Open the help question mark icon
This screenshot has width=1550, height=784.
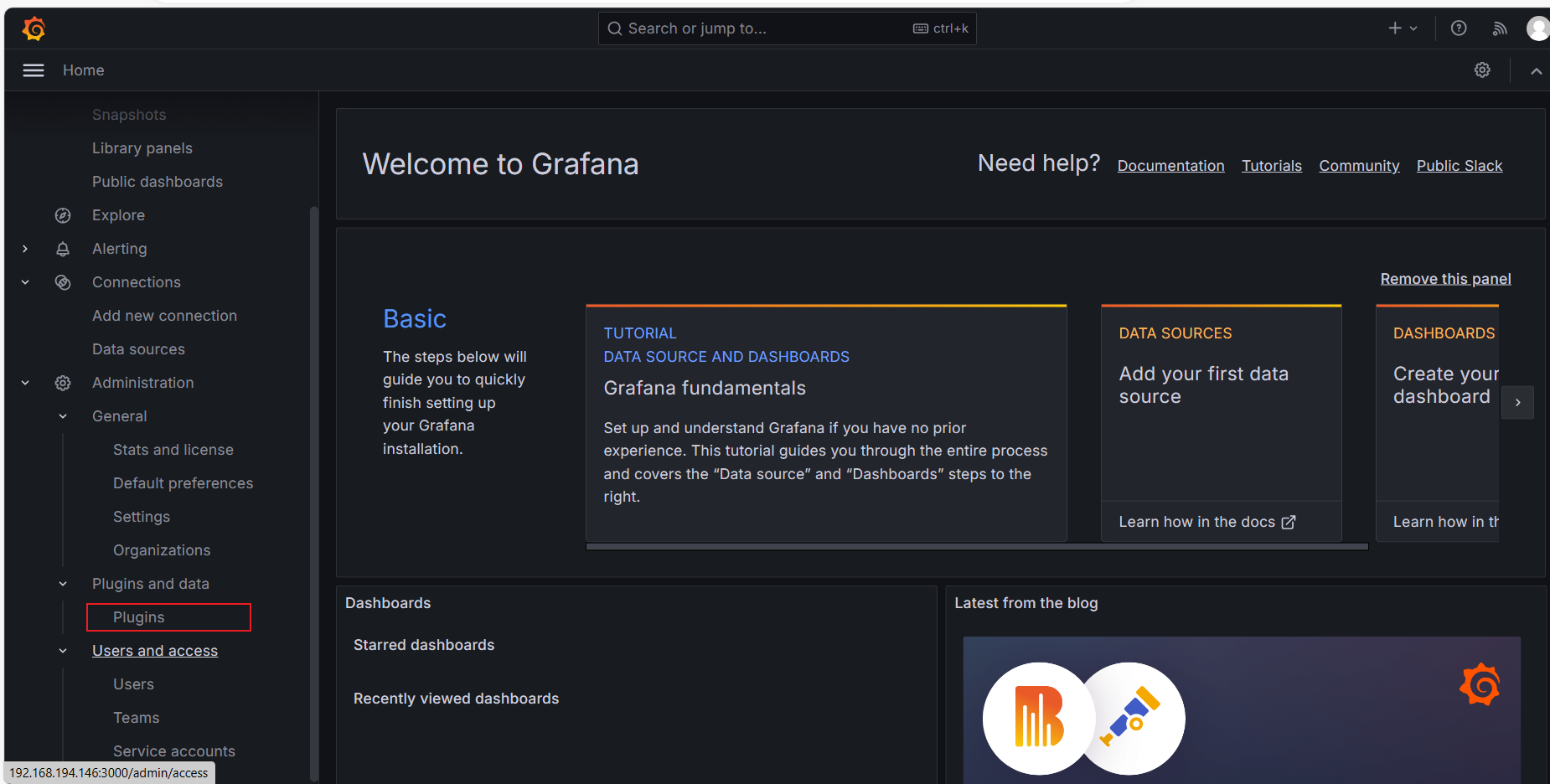point(1459,28)
